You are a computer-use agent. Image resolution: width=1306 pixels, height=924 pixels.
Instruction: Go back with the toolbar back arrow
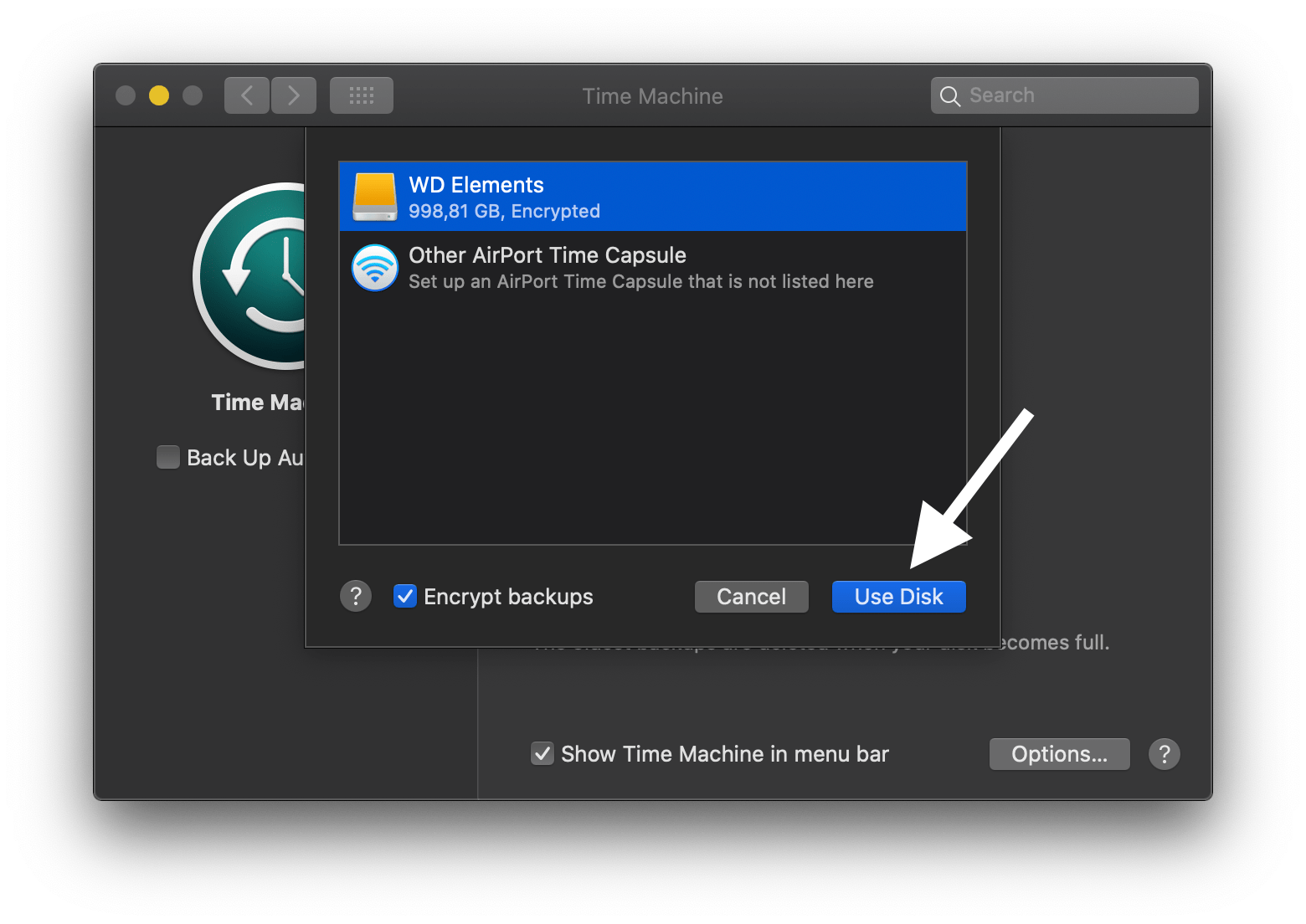click(247, 95)
